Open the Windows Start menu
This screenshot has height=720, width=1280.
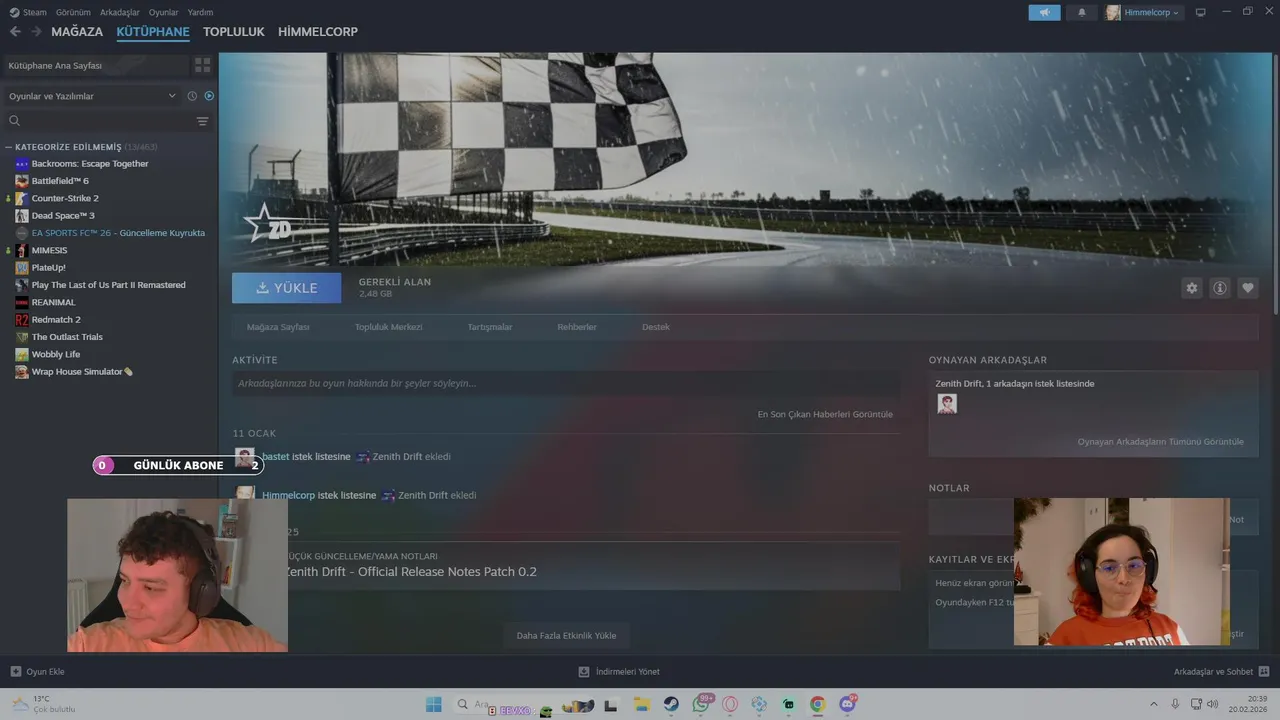(434, 704)
